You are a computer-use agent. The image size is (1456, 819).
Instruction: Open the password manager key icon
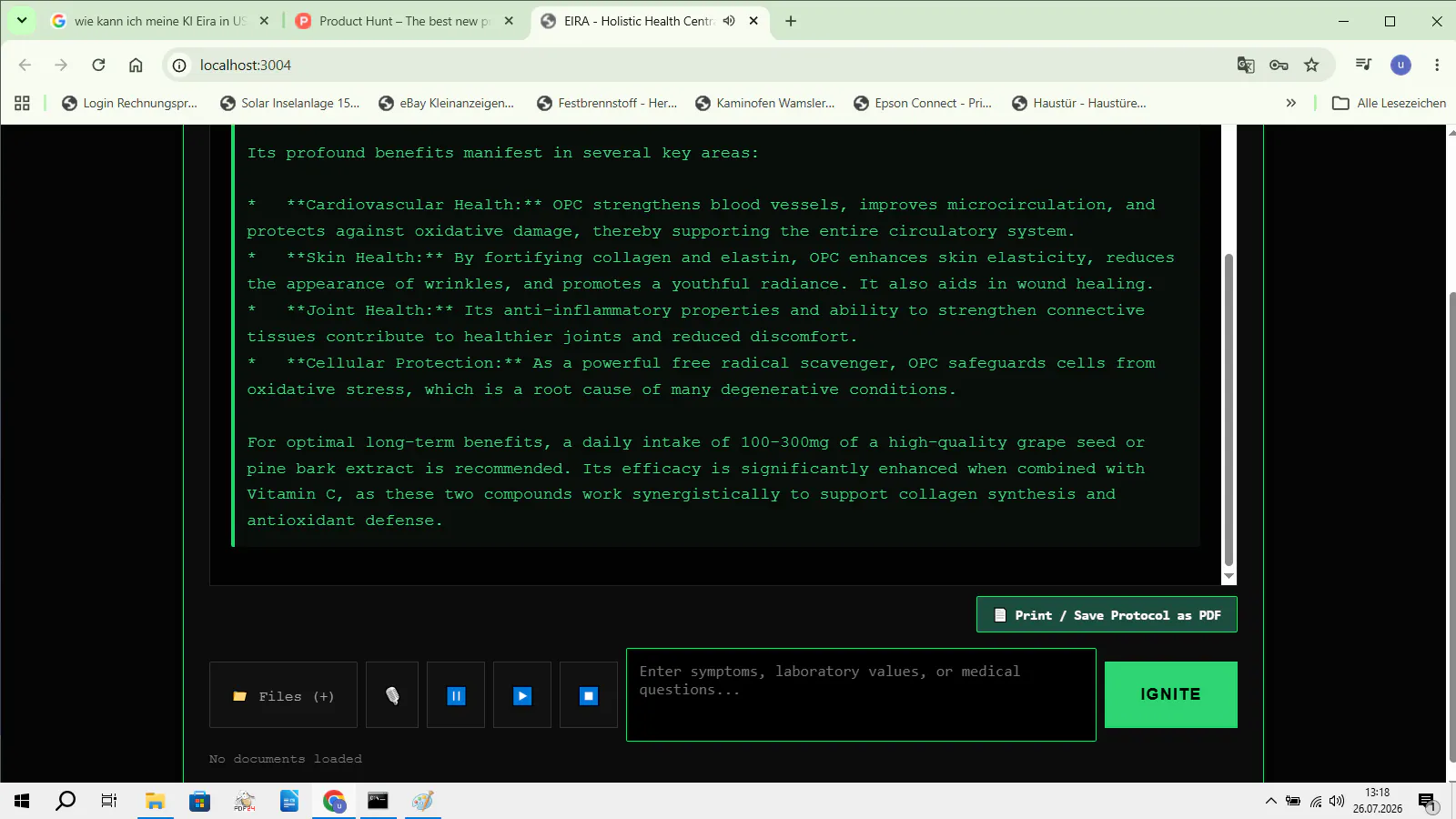point(1279,65)
